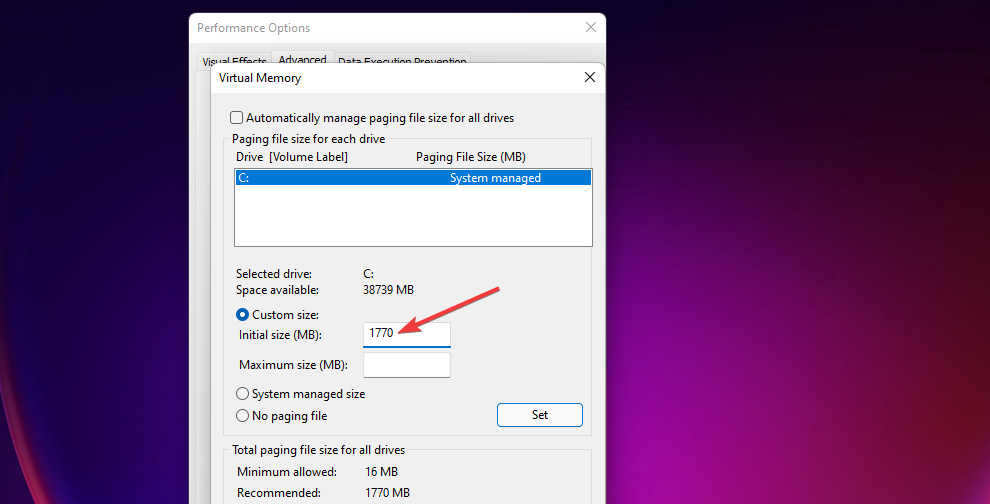The width and height of the screenshot is (990, 504).
Task: Select the No paging file option
Action: (x=242, y=416)
